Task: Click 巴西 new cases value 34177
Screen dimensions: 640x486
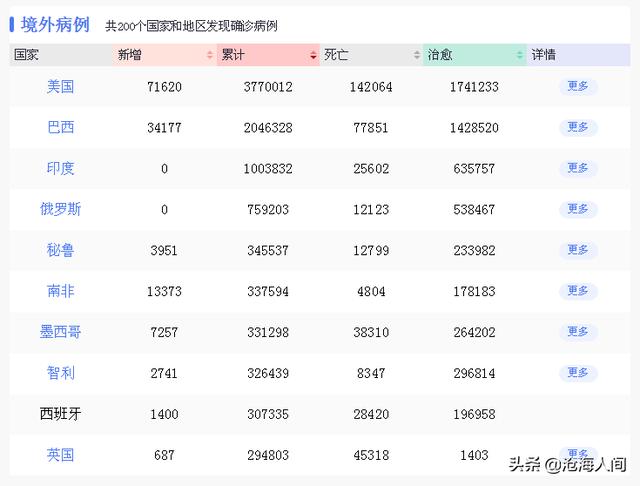Action: (x=164, y=128)
